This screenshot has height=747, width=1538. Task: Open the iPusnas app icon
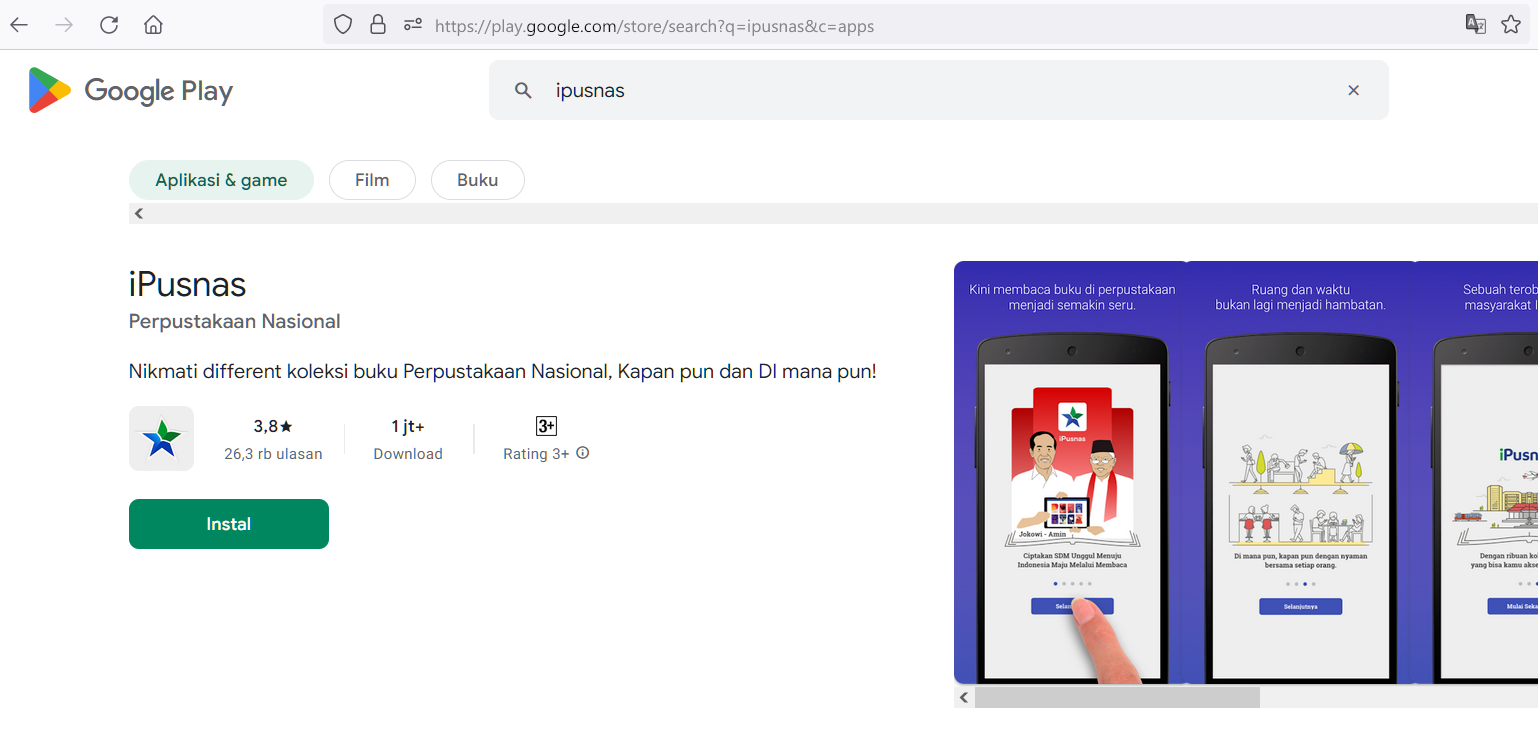tap(161, 438)
